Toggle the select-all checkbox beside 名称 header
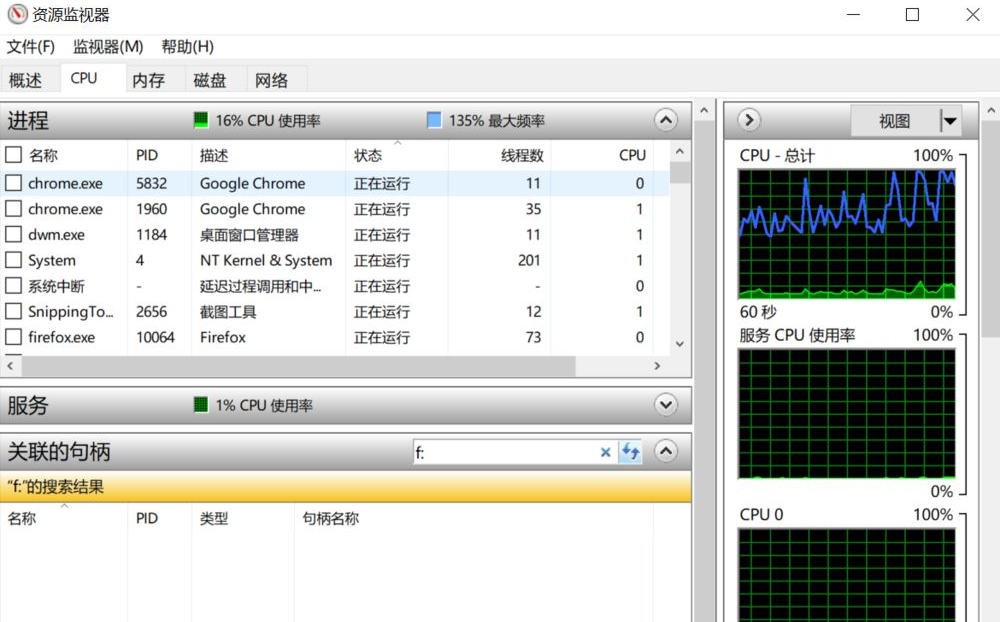1000x622 pixels. point(14,155)
